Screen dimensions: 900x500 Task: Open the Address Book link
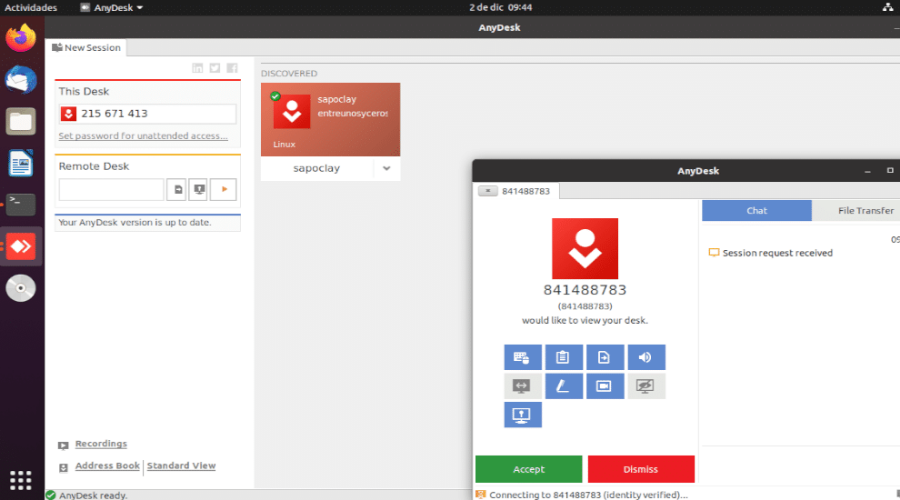click(x=107, y=466)
